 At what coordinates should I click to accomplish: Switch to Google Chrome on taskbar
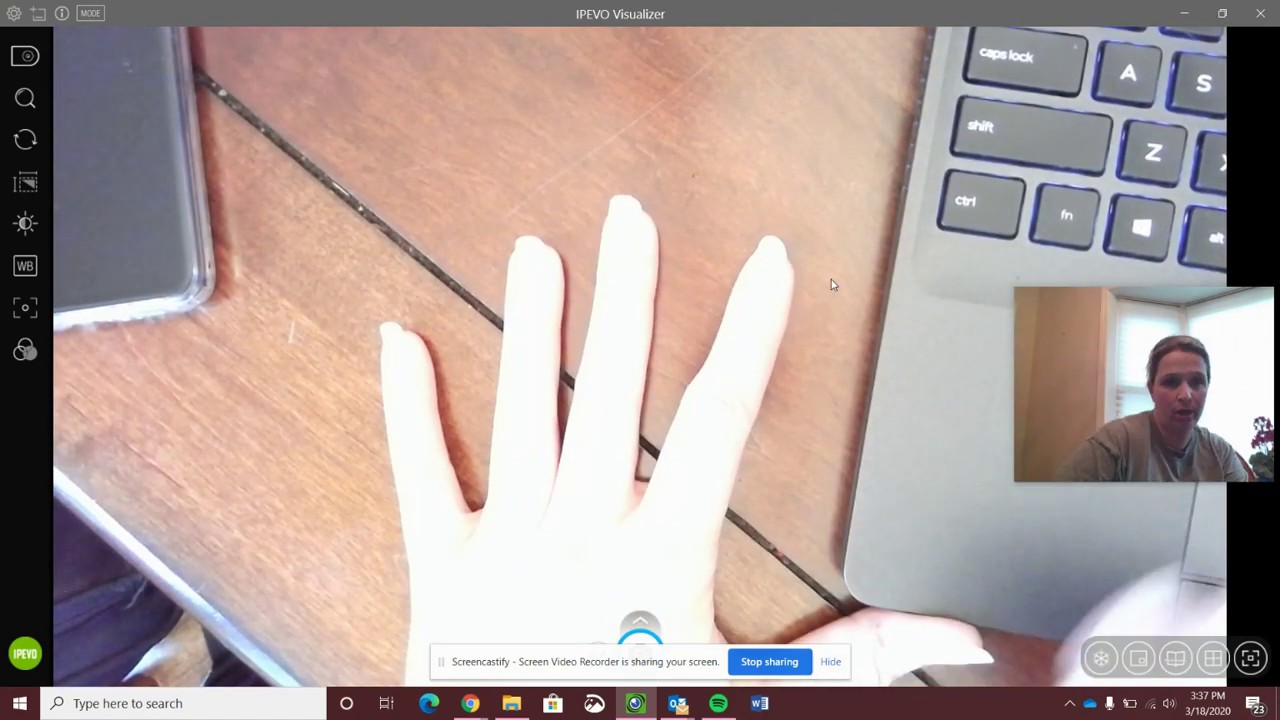tap(470, 703)
